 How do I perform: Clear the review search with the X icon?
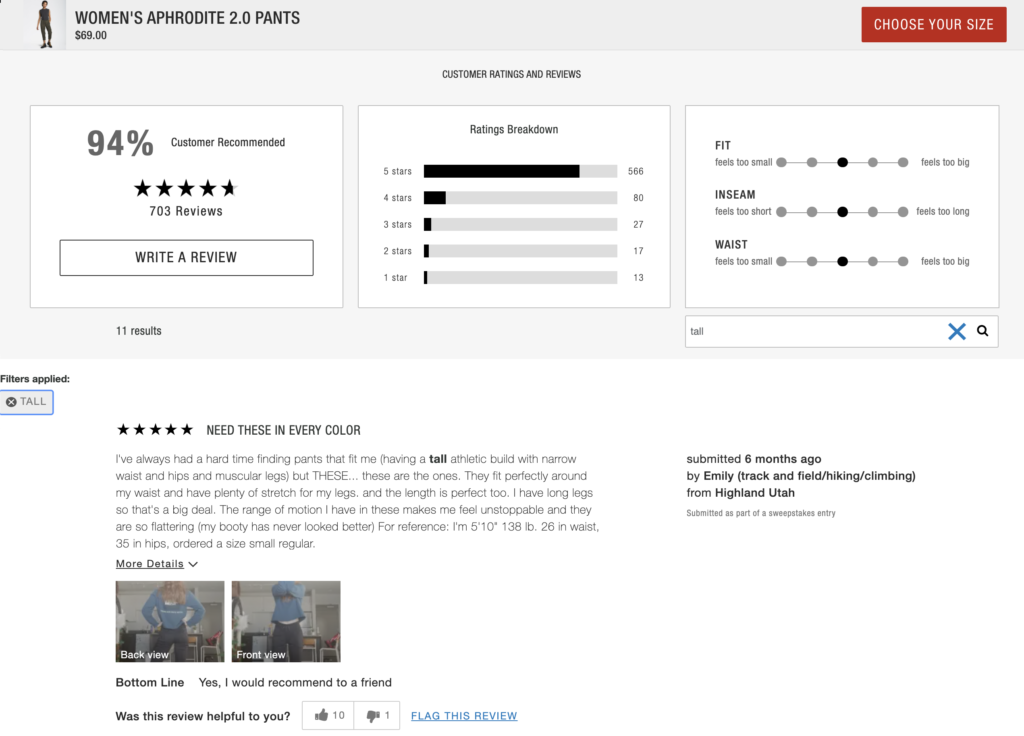(956, 331)
